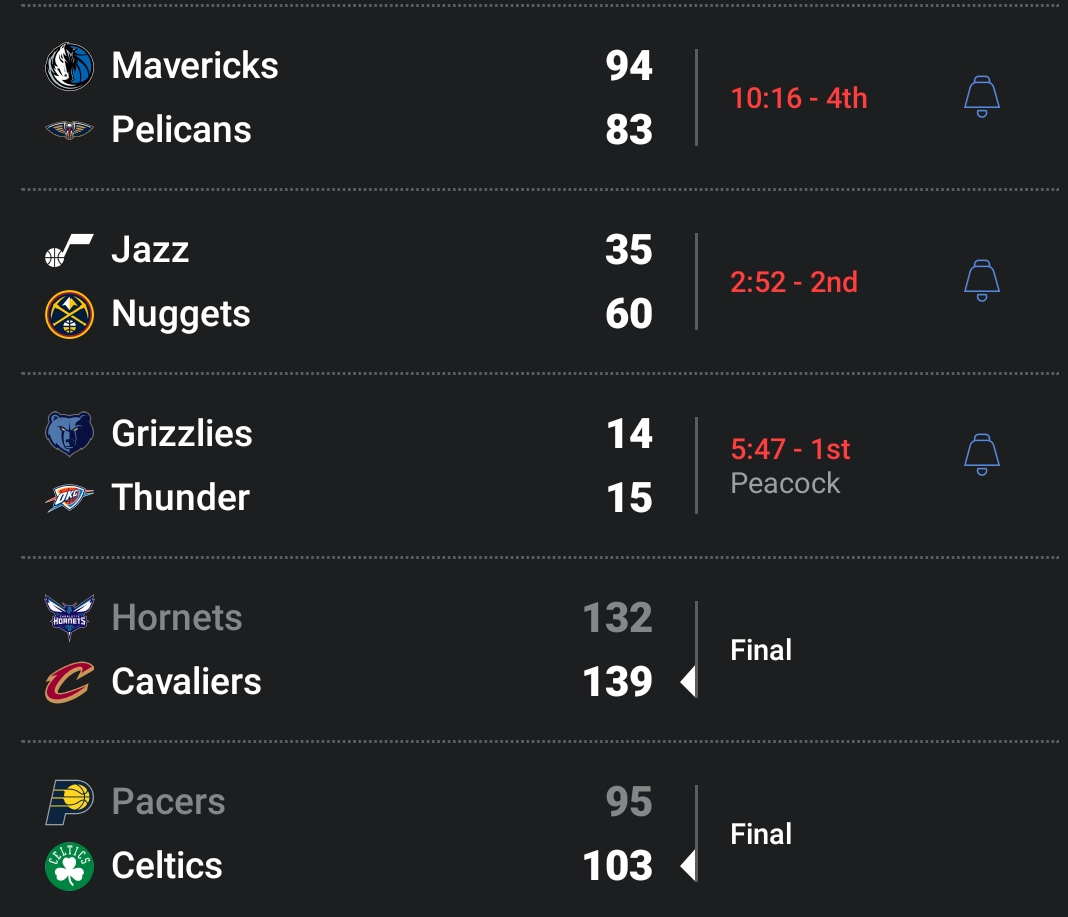The height and width of the screenshot is (917, 1068).
Task: Click the Mavericks team logo
Action: [69, 66]
